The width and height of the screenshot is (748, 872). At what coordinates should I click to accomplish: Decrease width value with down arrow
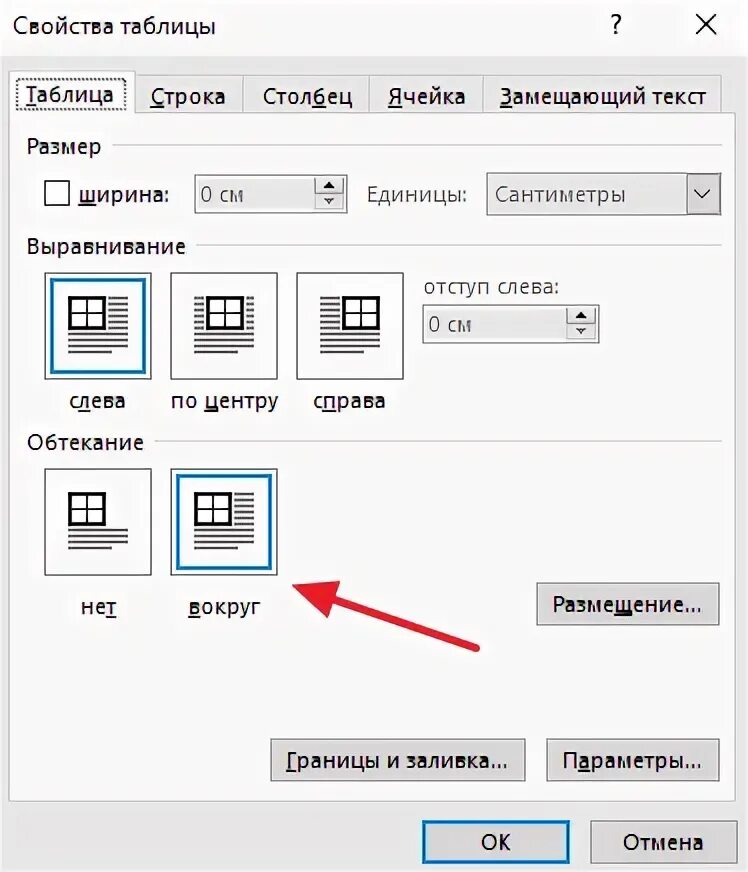click(x=329, y=201)
